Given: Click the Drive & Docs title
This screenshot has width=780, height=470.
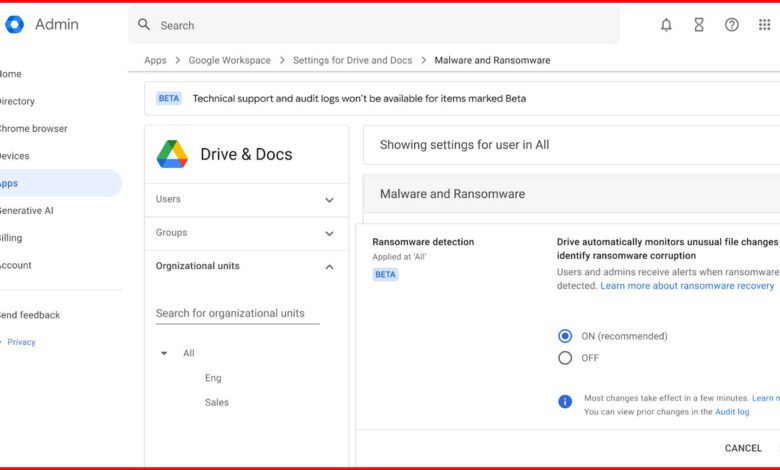Looking at the screenshot, I should coord(246,154).
